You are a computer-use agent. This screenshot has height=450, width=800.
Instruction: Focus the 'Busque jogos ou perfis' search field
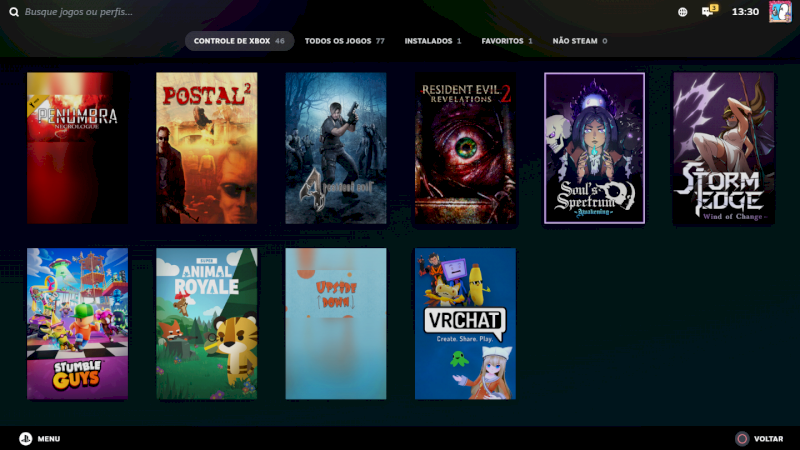tap(79, 12)
